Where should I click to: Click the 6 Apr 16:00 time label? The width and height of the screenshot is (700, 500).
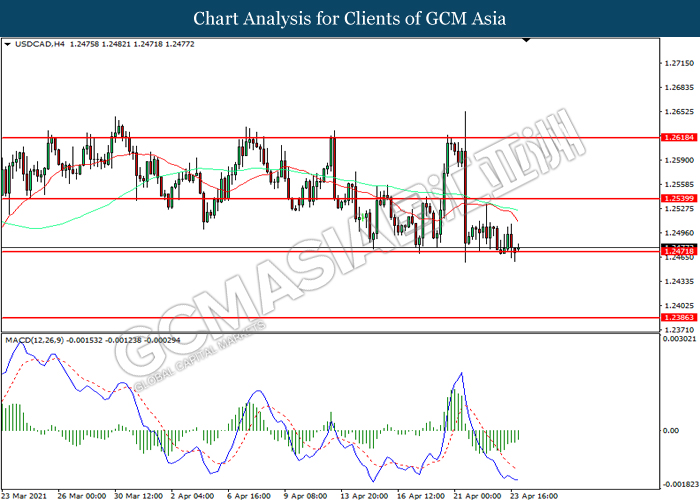point(249,496)
